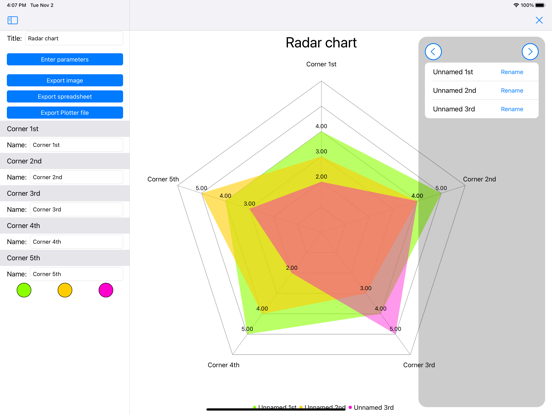Viewport: 552px width, 414px height.
Task: Toggle the sidebar panel icon
Action: pos(13,20)
